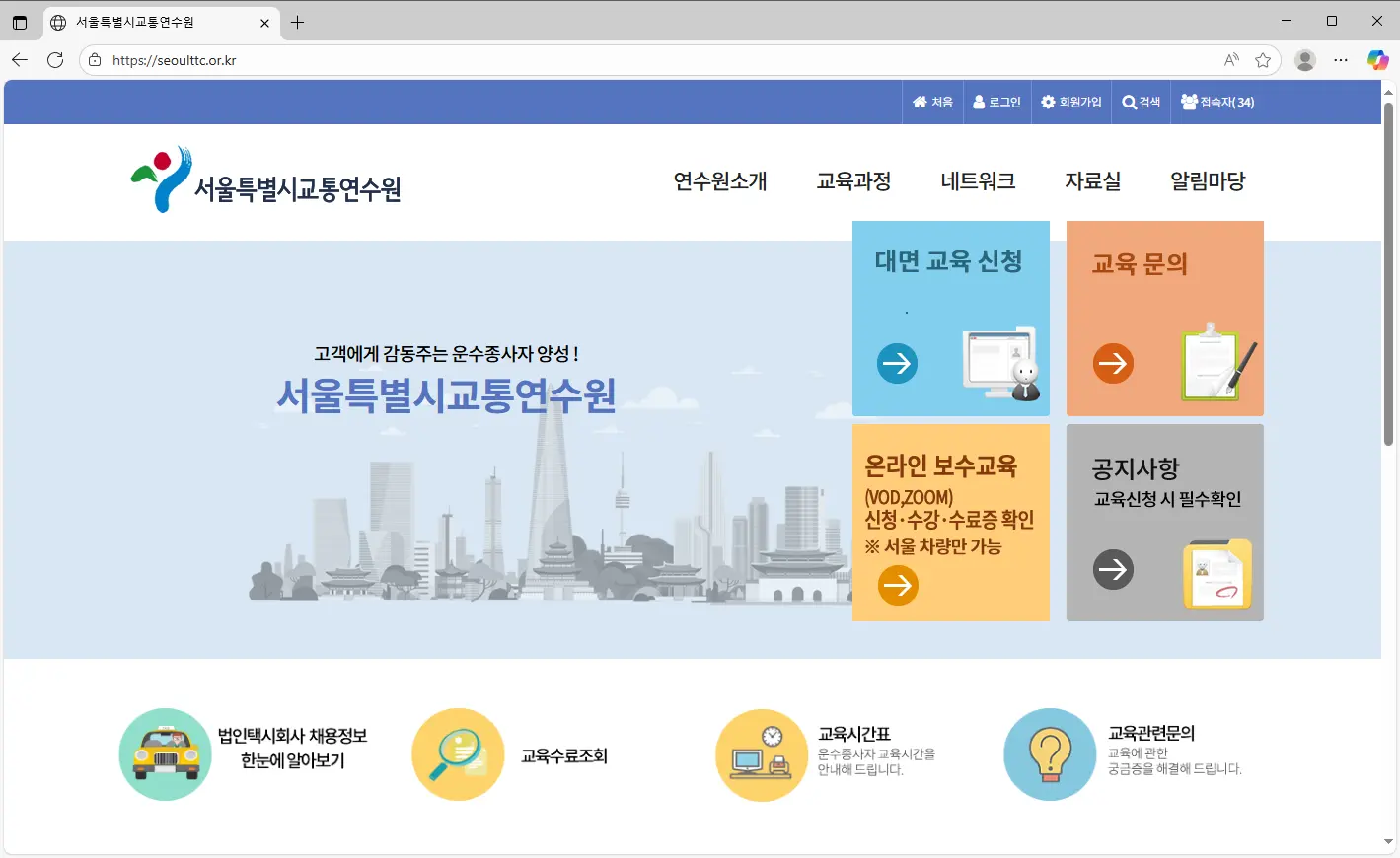Viewport: 1400px width, 858px height.
Task: Click the lightbulb icon for 교육관련문의
Action: pyautogui.click(x=1050, y=754)
